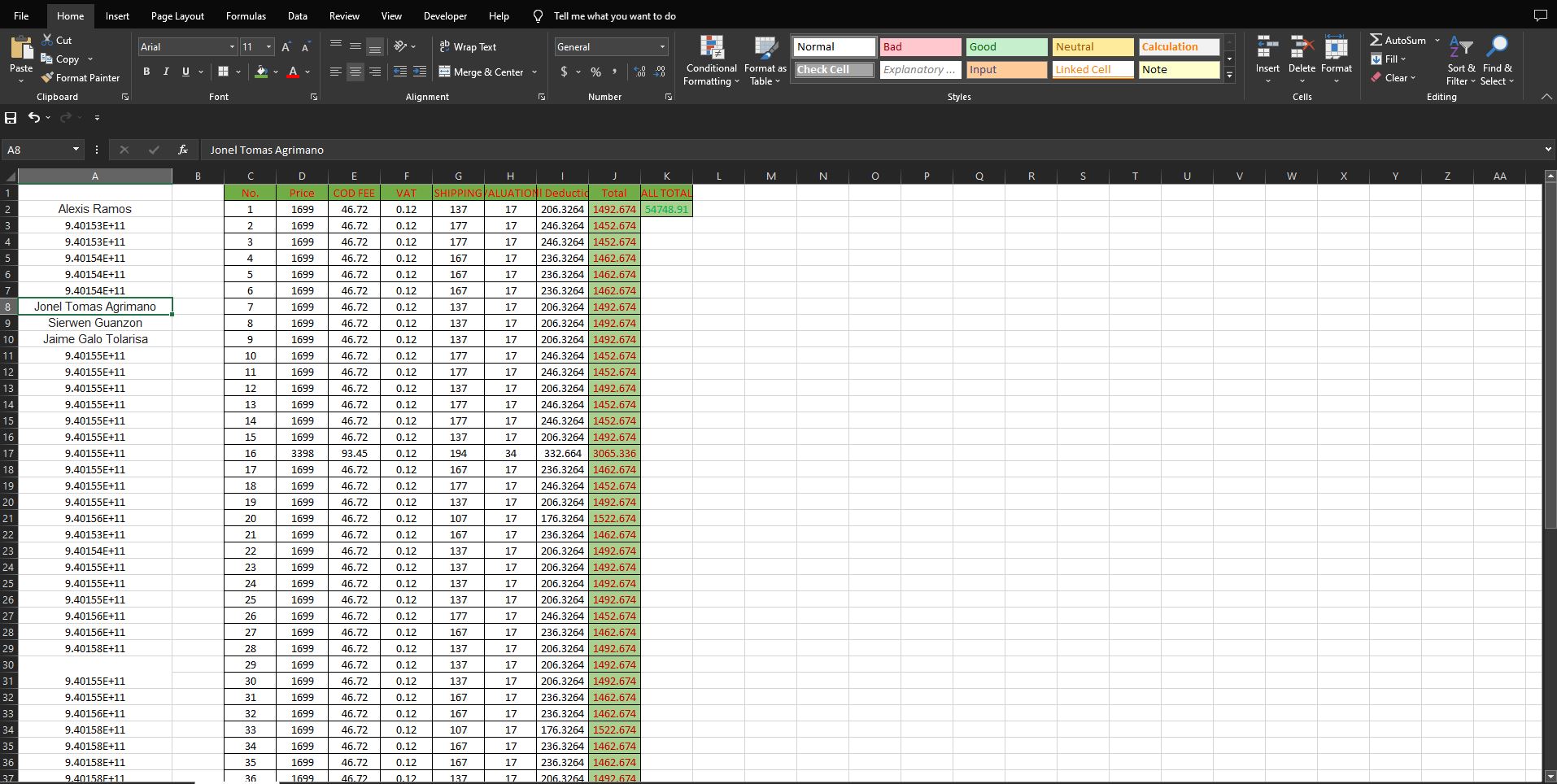The height and width of the screenshot is (784, 1557).
Task: Undo the last action
Action: point(33,118)
